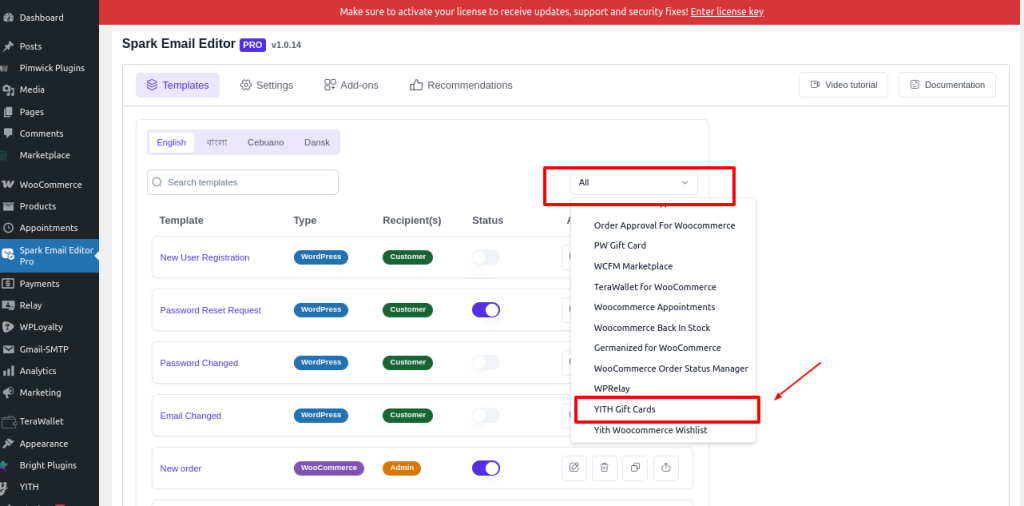Click the WooCommerce sidebar icon
Screen dimensions: 1024x506
(x=8, y=185)
